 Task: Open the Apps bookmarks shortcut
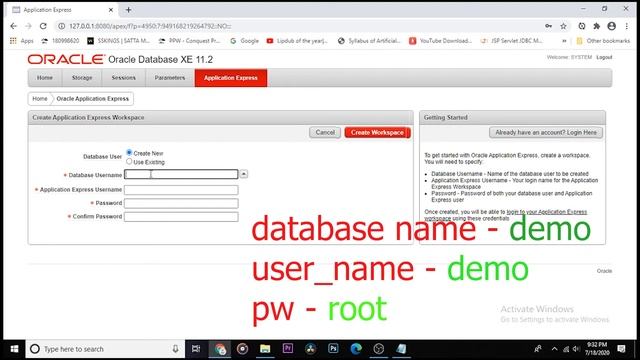22,41
